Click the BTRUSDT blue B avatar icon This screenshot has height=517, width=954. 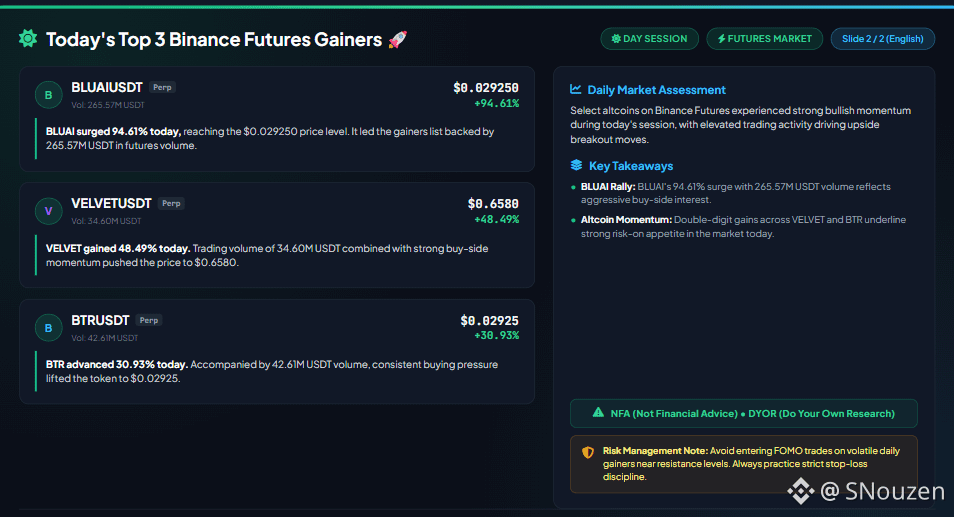[49, 328]
